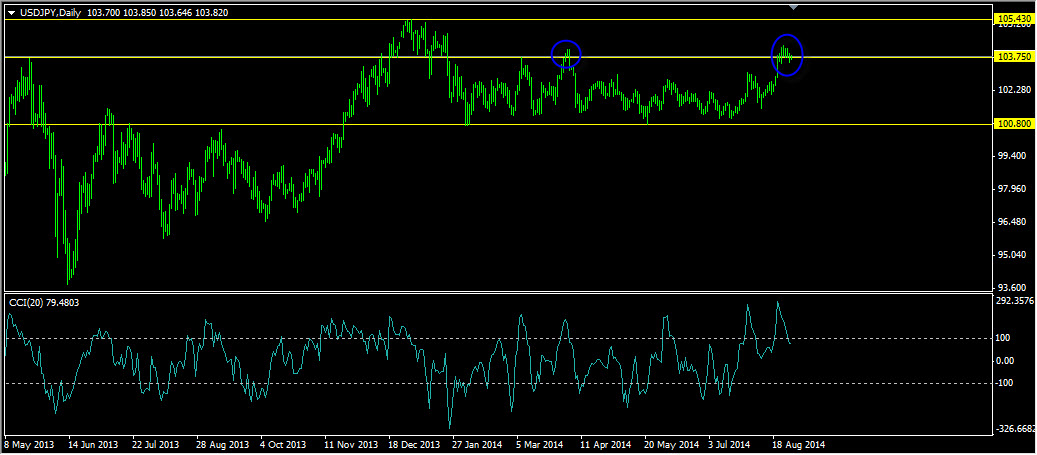Viewport: 1037px width, 455px height.
Task: Click the CCI -100 level label
Action: (1006, 383)
